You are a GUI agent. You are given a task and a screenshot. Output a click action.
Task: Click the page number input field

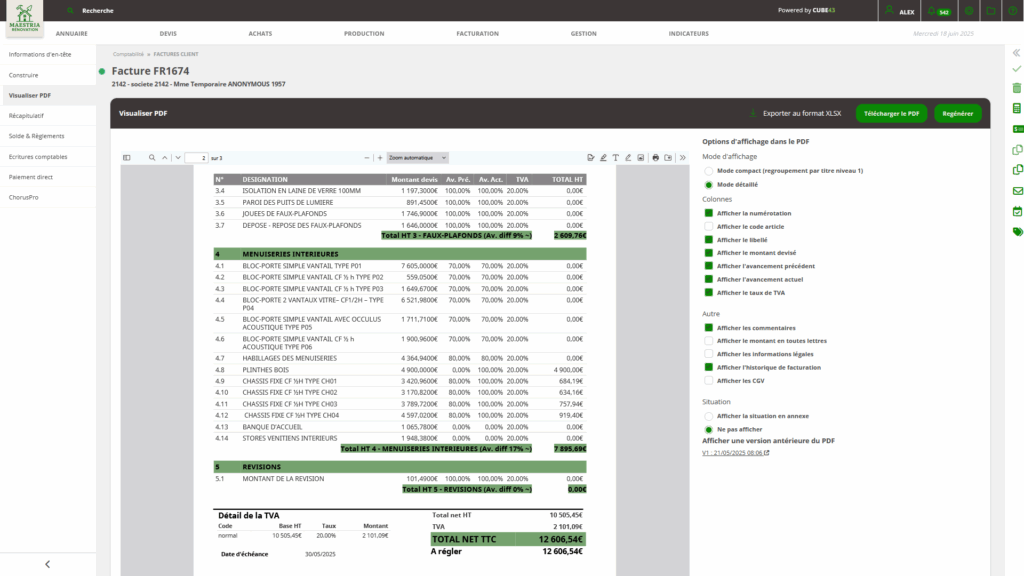[x=196, y=158]
